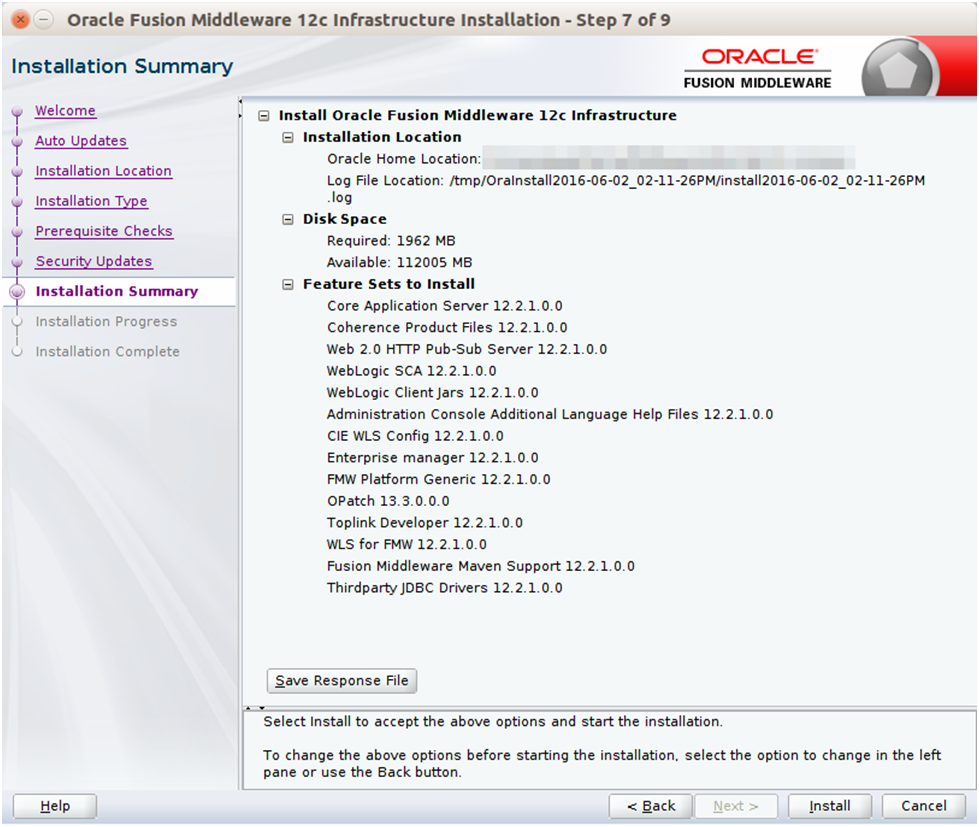
Task: Select Fusion Middleware Maven Support row
Action: (481, 566)
